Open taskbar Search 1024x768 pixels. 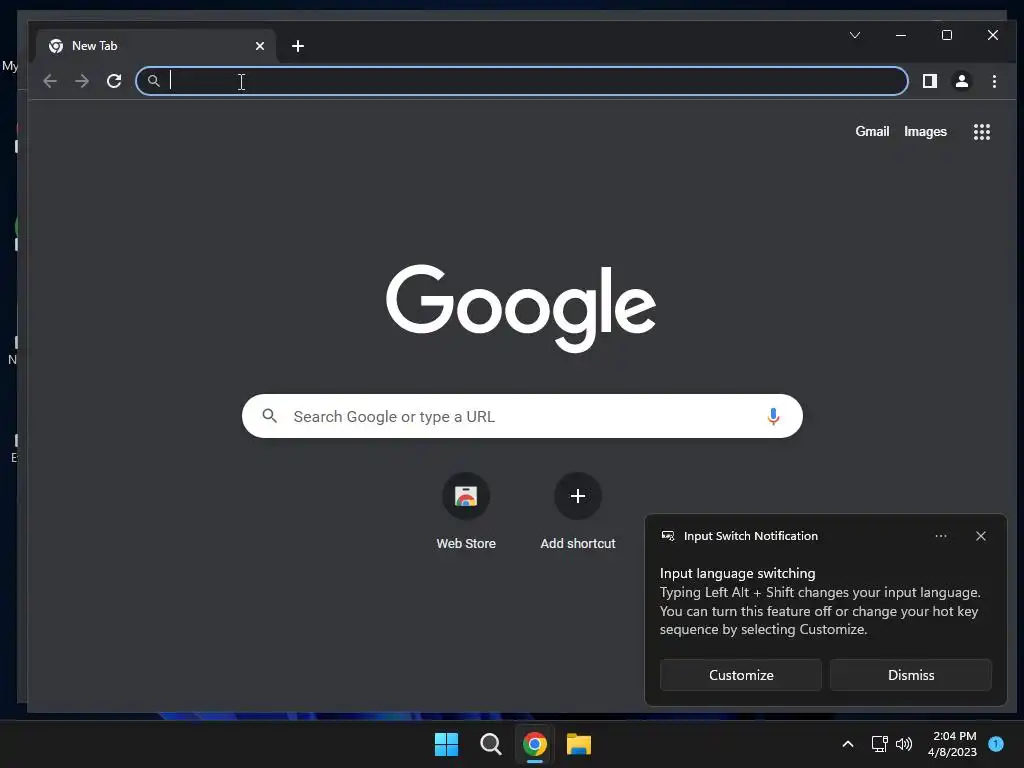(x=490, y=744)
